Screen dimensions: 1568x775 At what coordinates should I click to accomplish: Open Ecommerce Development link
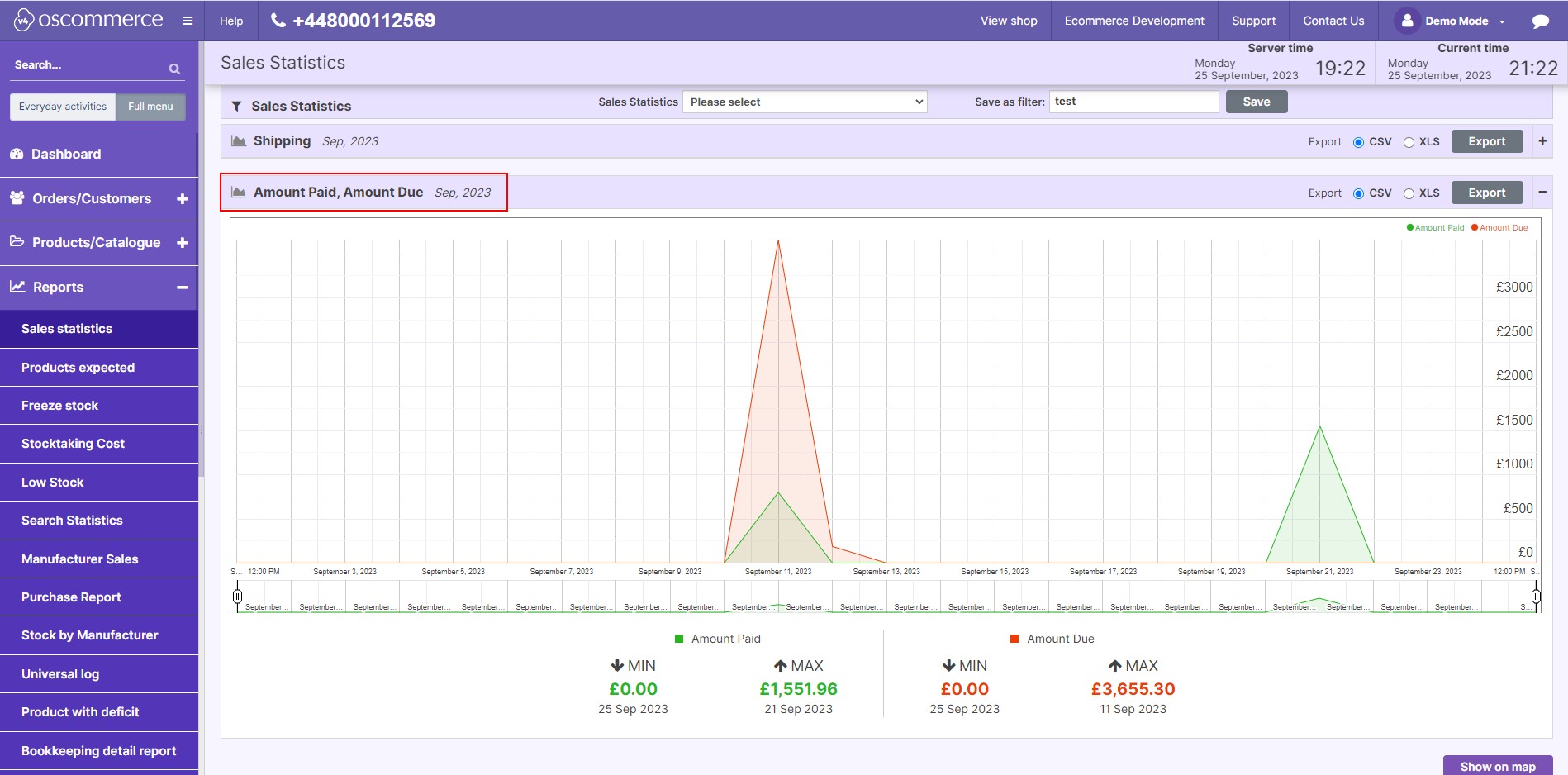click(1134, 21)
